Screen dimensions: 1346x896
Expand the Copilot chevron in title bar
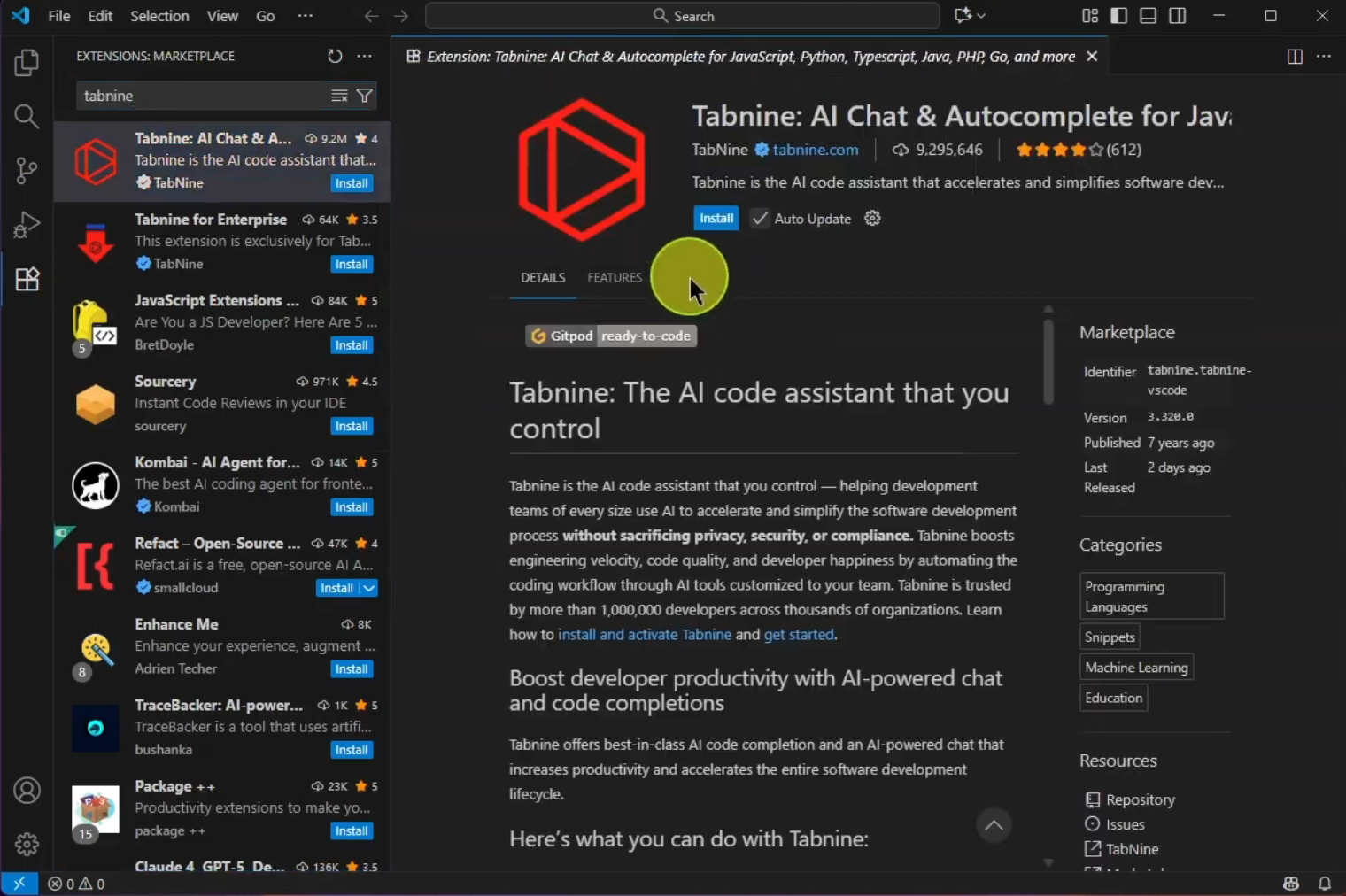point(981,15)
